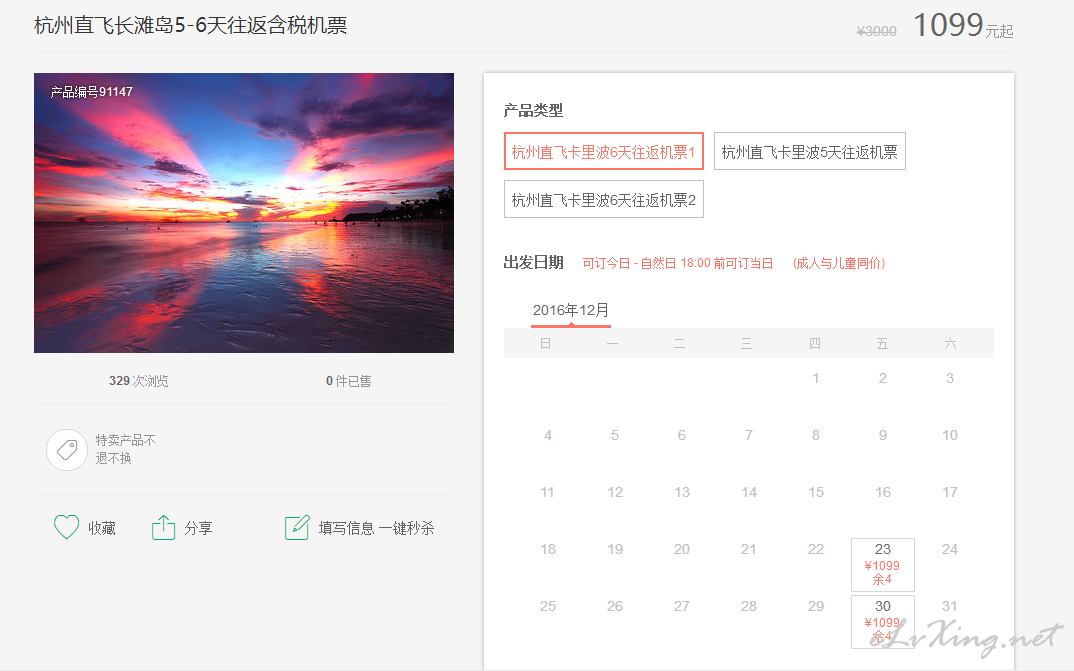Click the (成人与儿童同价) note
The width and height of the screenshot is (1074, 671).
click(839, 263)
